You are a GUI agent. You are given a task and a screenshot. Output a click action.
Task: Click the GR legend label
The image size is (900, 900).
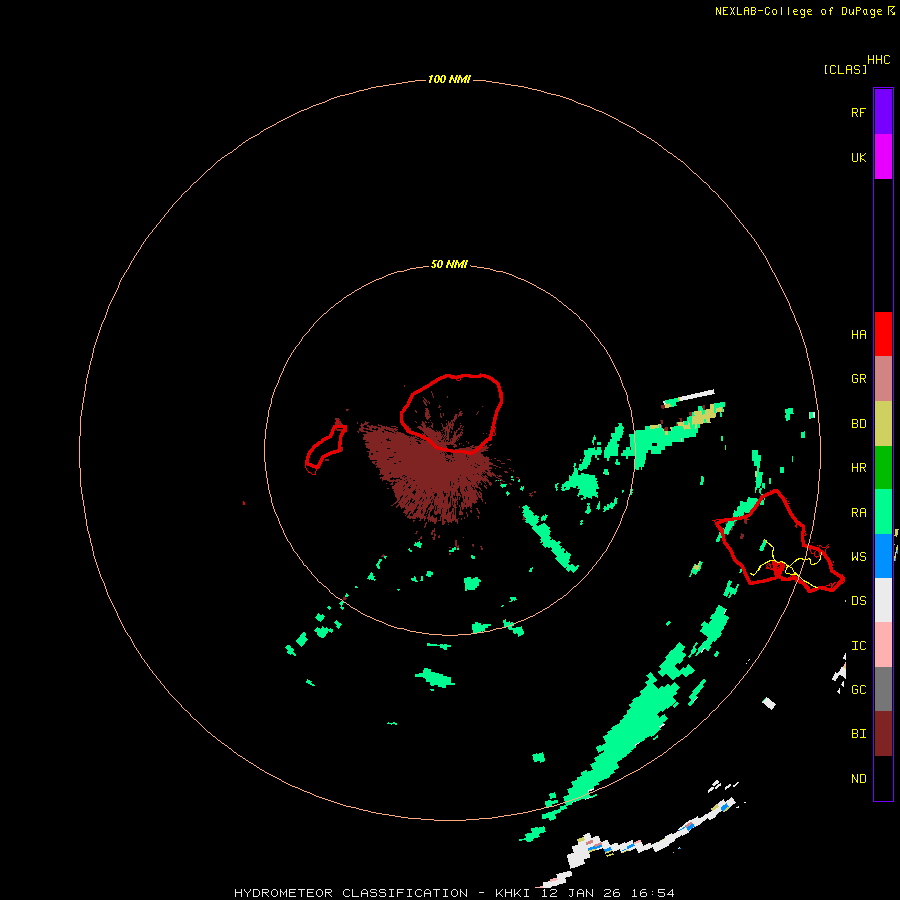858,379
